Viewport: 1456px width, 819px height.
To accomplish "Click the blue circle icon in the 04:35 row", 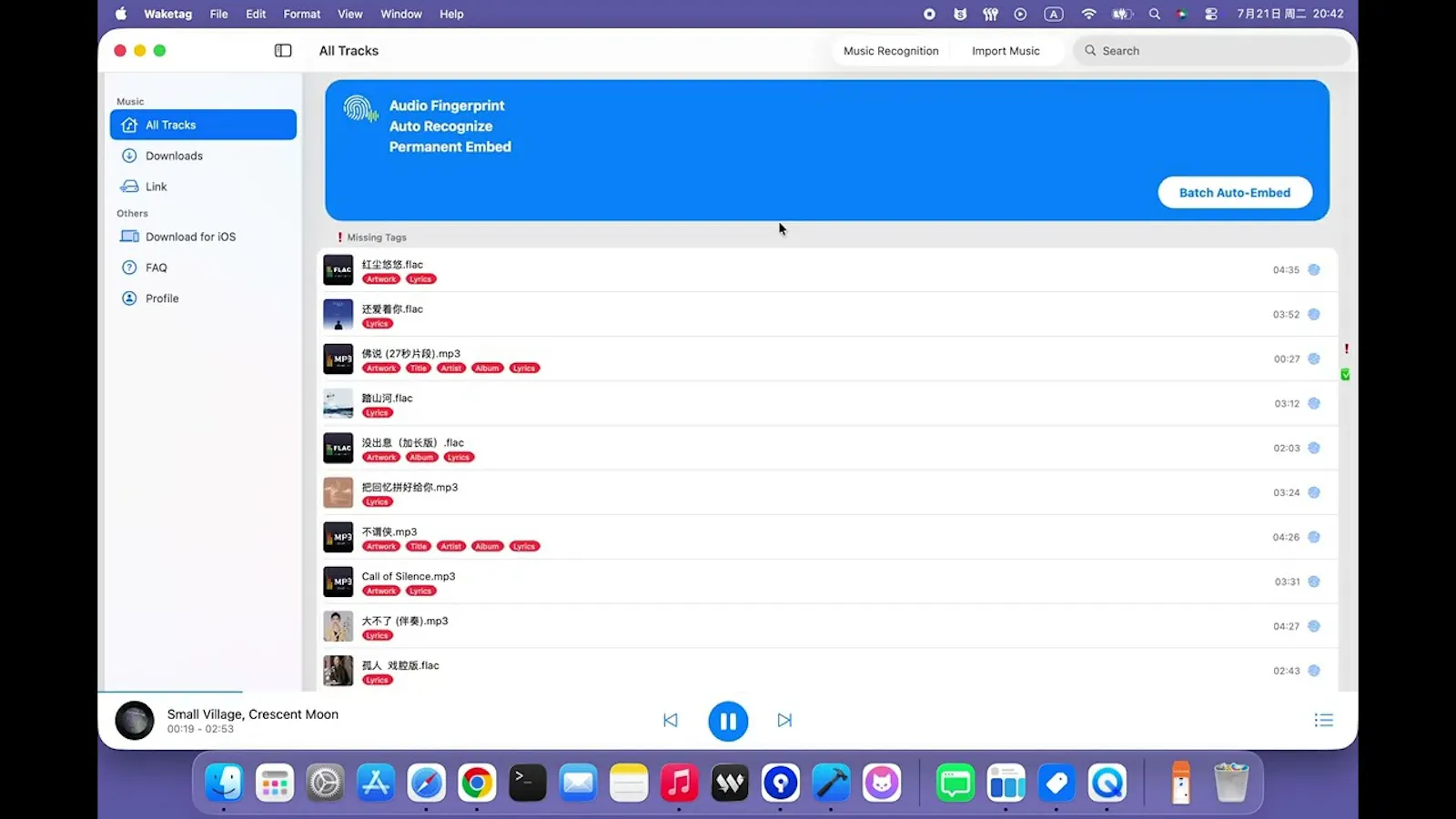I will (x=1314, y=269).
